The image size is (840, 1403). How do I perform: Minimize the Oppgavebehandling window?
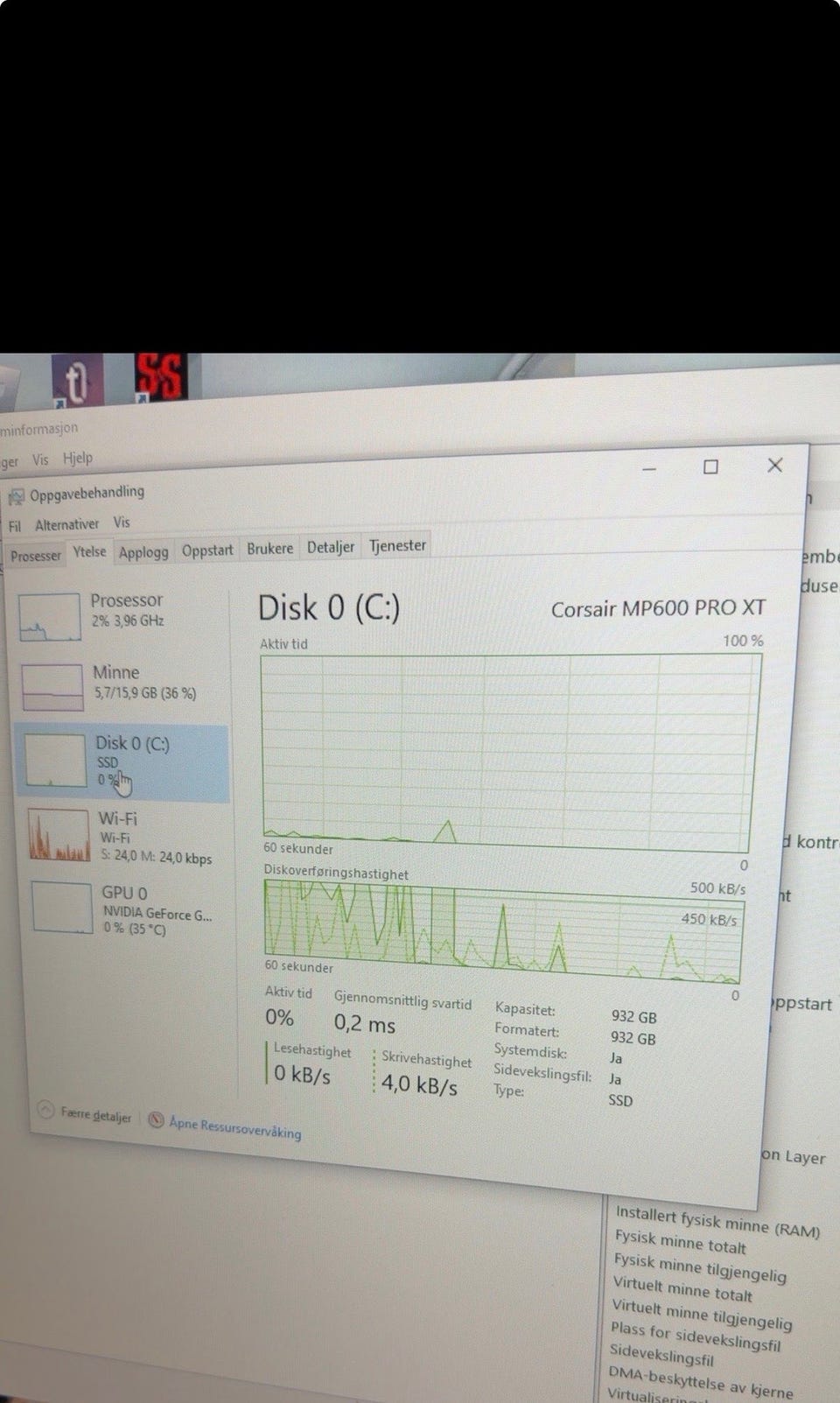tap(648, 469)
